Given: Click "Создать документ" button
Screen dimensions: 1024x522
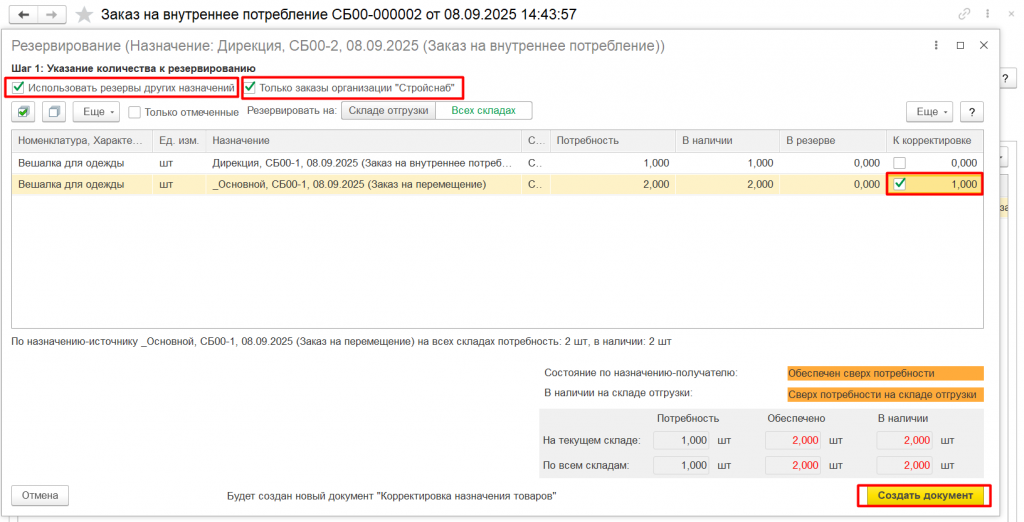Looking at the screenshot, I should (925, 495).
